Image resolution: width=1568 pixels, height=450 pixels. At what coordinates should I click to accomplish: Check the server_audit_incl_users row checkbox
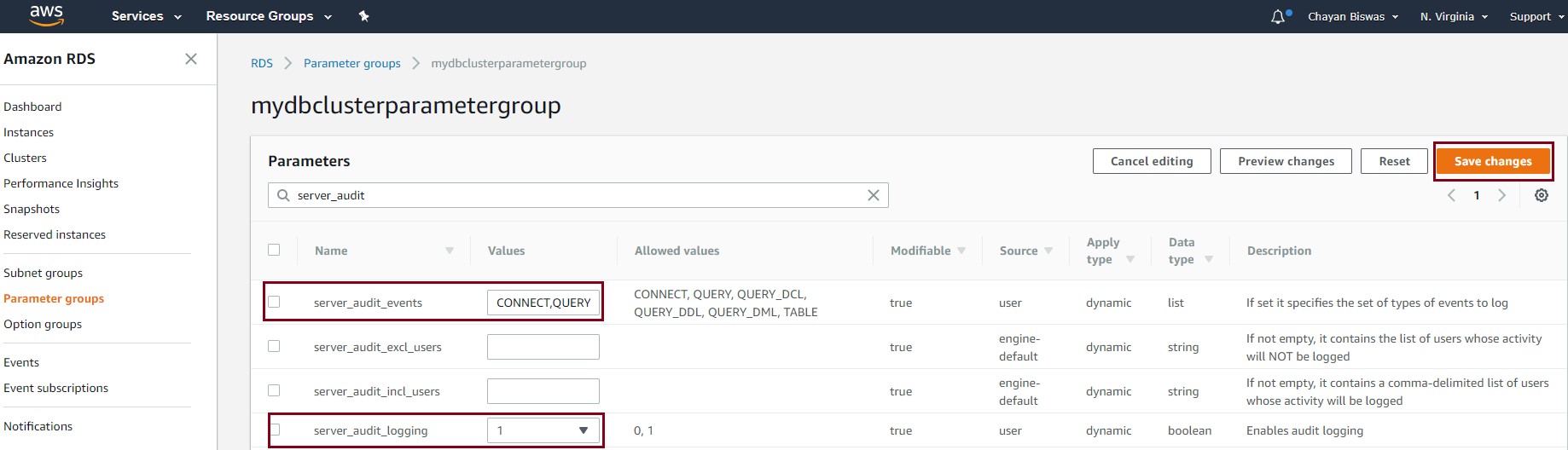tap(274, 390)
